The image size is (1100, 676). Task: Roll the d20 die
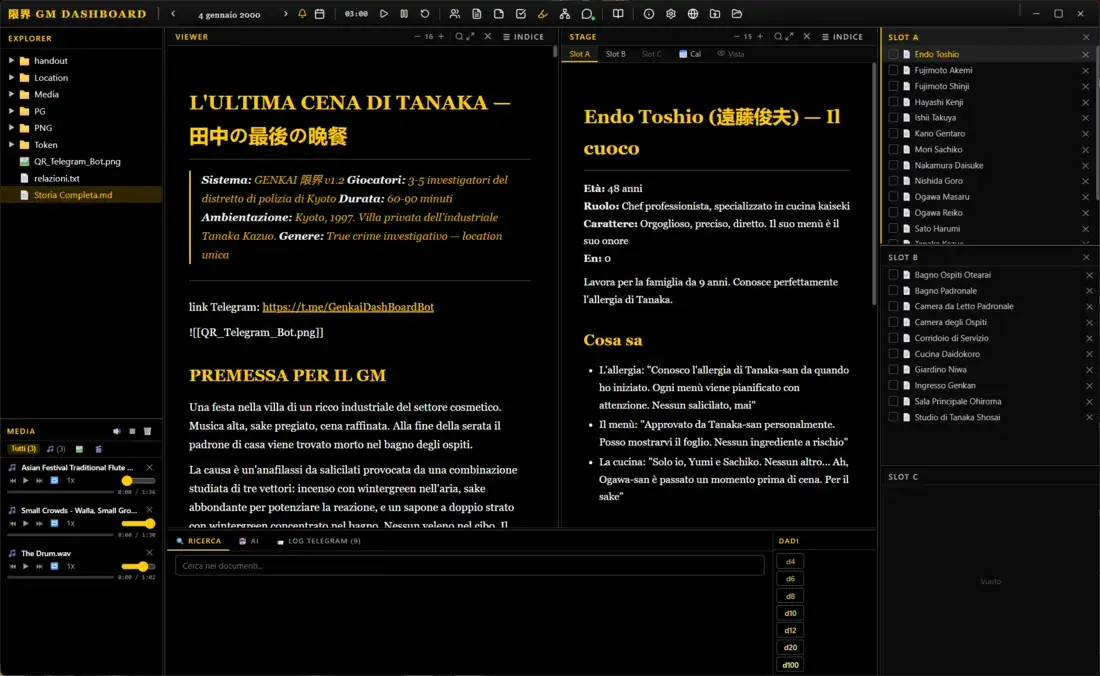click(x=790, y=647)
